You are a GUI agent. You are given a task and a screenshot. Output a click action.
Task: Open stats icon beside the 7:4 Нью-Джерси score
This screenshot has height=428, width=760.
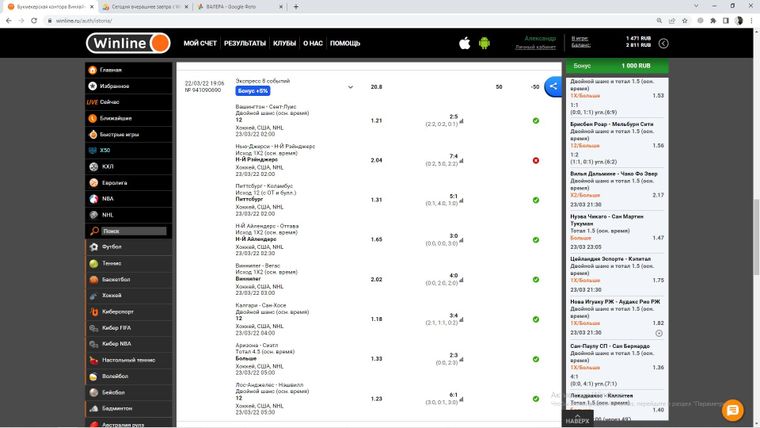pos(461,161)
